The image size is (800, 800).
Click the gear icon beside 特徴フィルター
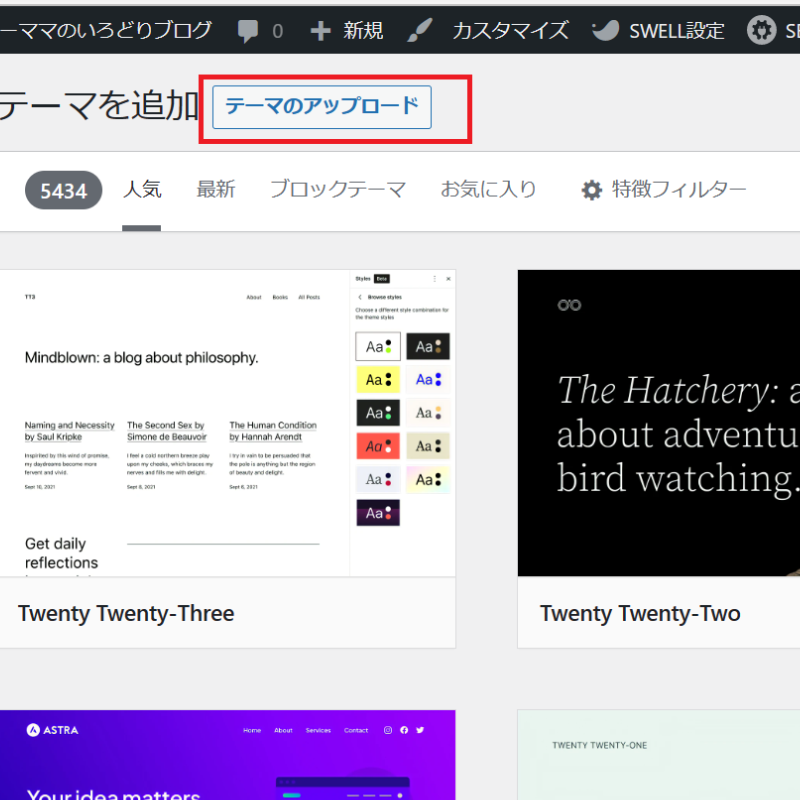(592, 190)
